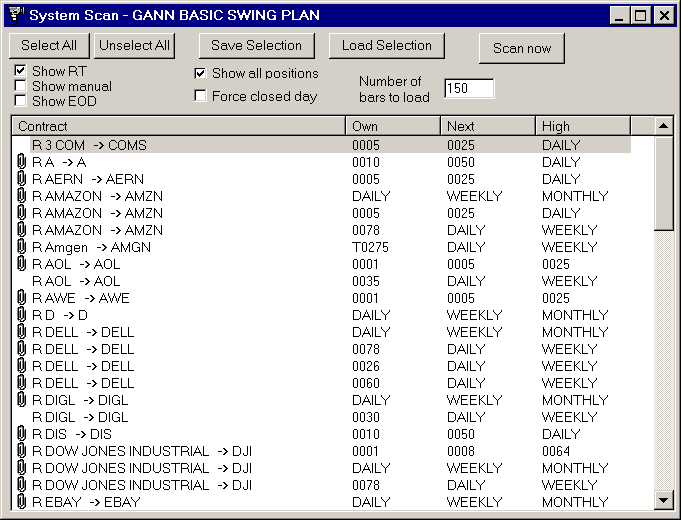Click the paperclip icon for R D row
Screen dimensions: 681x520
tap(22, 315)
